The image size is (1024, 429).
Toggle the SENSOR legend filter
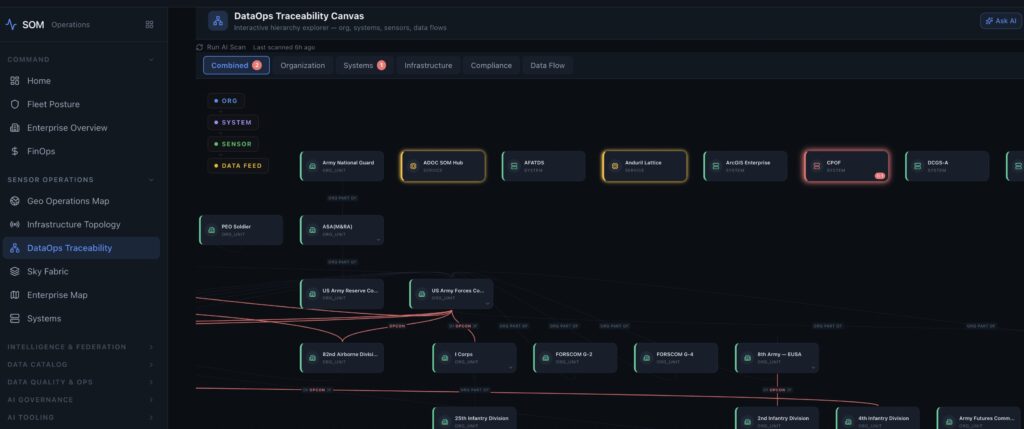[x=229, y=144]
